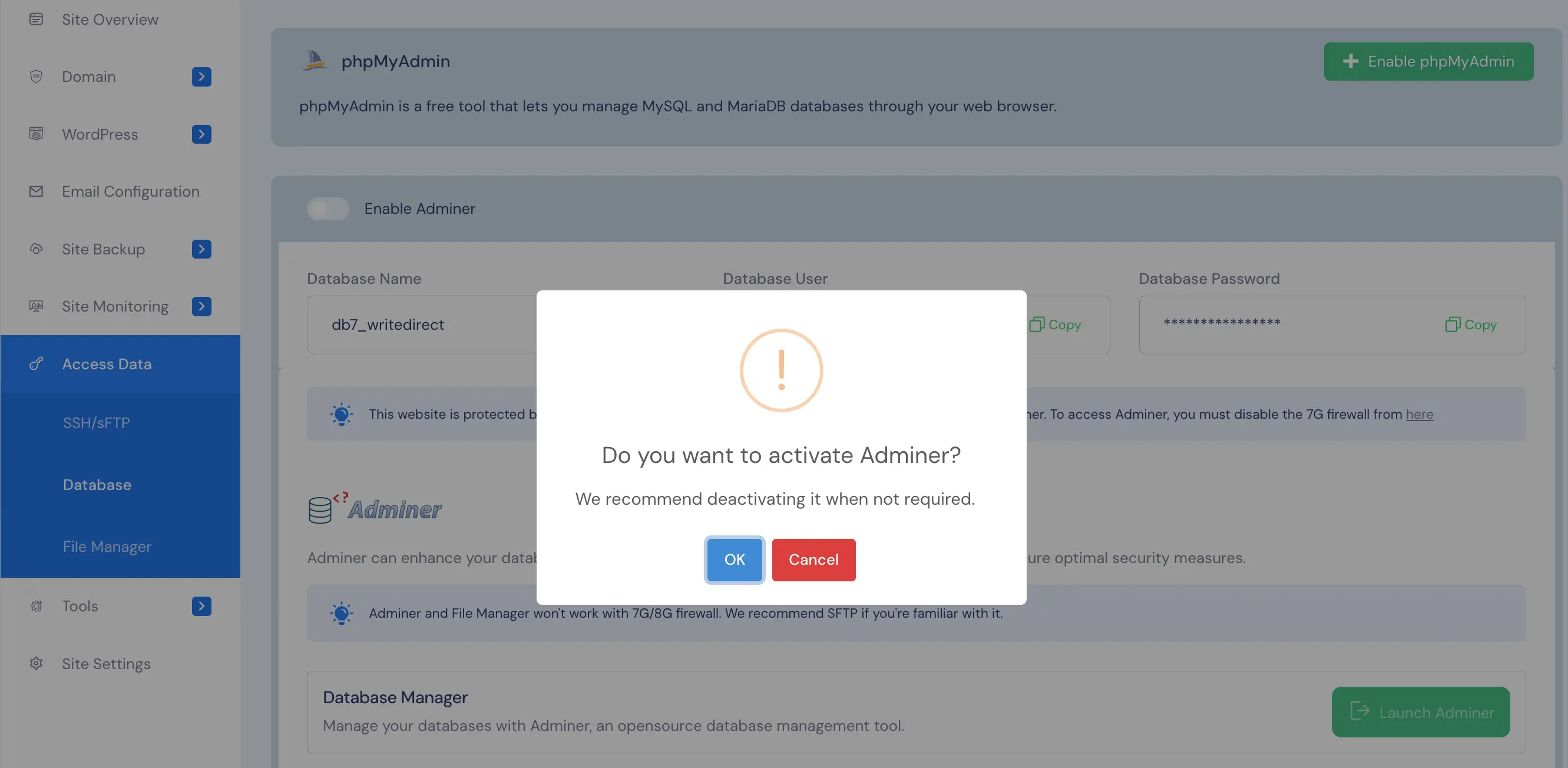Expand the Domain submenu chevron
The height and width of the screenshot is (768, 1568).
pyautogui.click(x=201, y=77)
